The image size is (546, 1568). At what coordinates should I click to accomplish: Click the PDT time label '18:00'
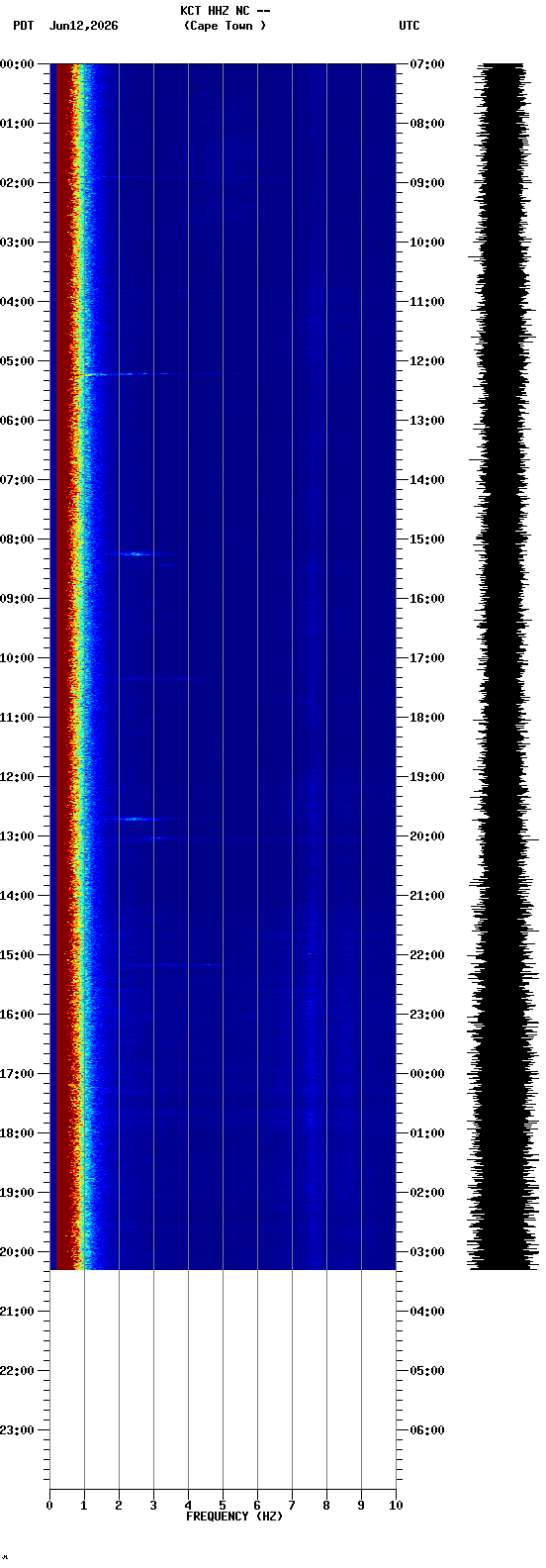18,1133
